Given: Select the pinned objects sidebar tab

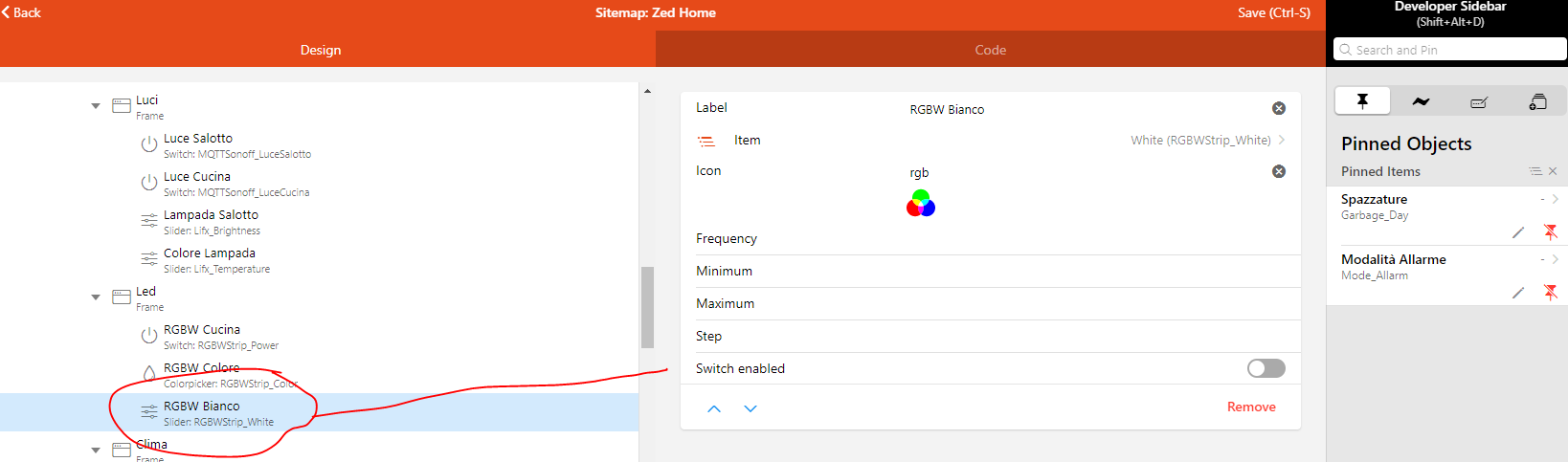Looking at the screenshot, I should (x=1362, y=101).
